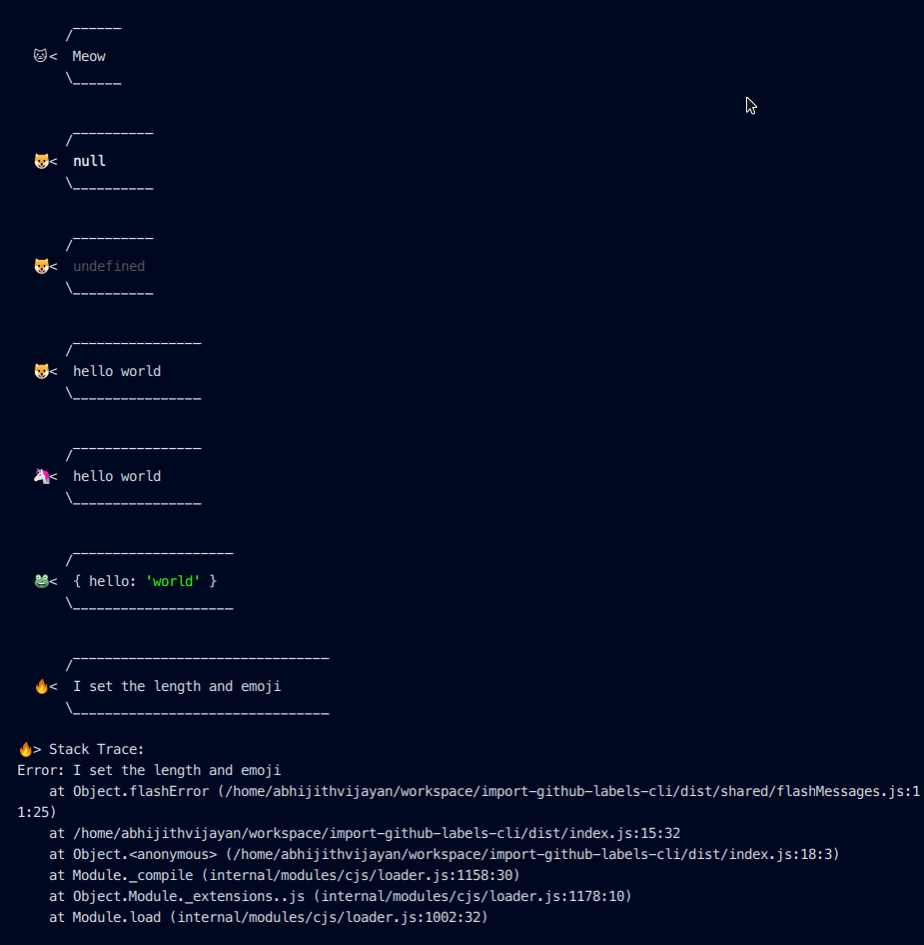The image size is (924, 945).
Task: Select the unicorn emoji icon
Action: (39, 476)
